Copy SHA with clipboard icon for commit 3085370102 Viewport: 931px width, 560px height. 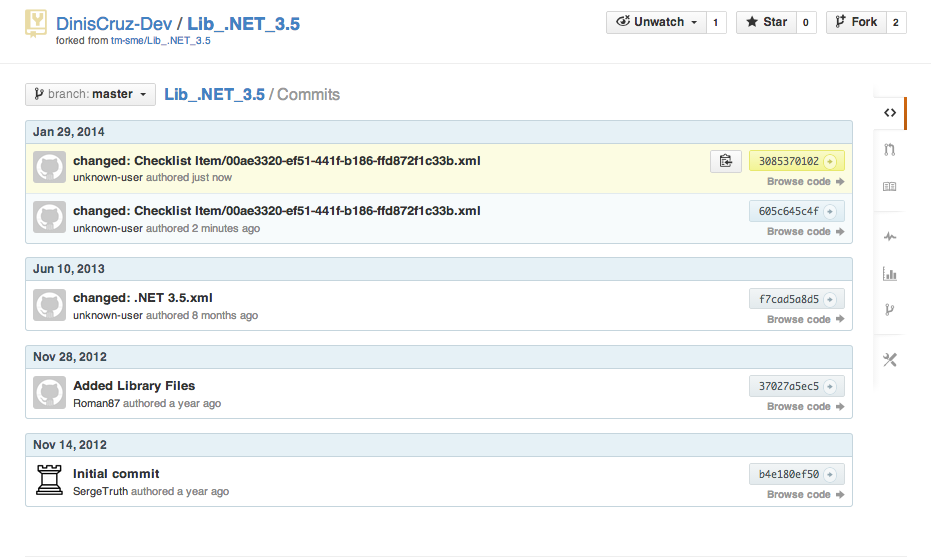[x=725, y=161]
